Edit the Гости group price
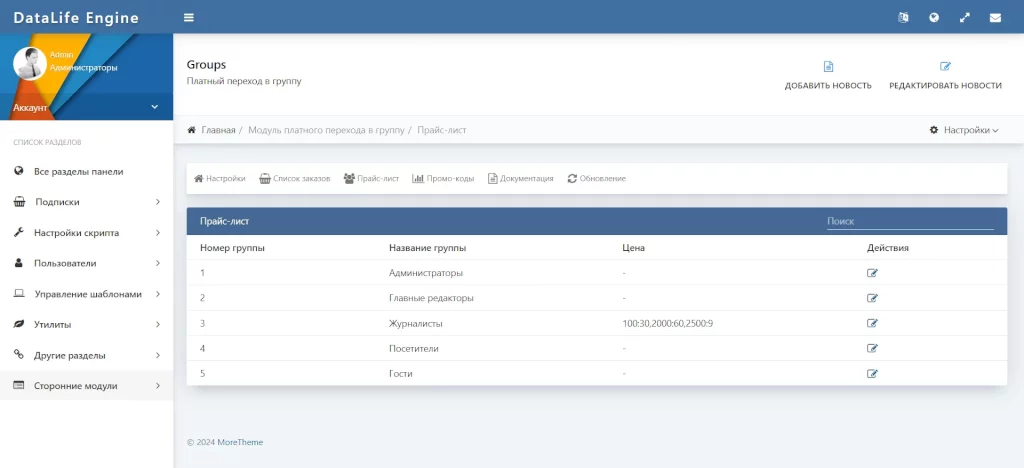 click(x=872, y=374)
